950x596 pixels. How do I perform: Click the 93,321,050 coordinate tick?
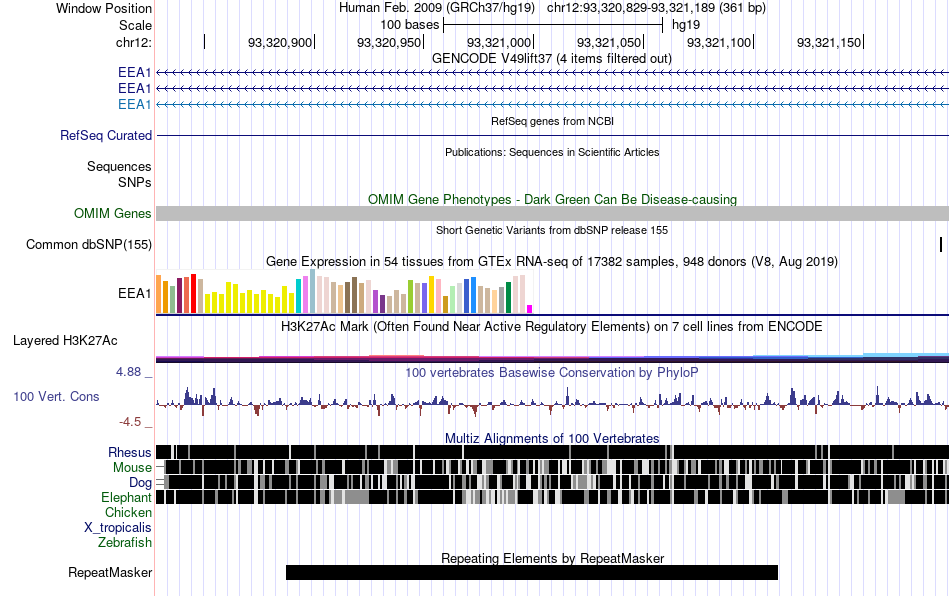609,42
